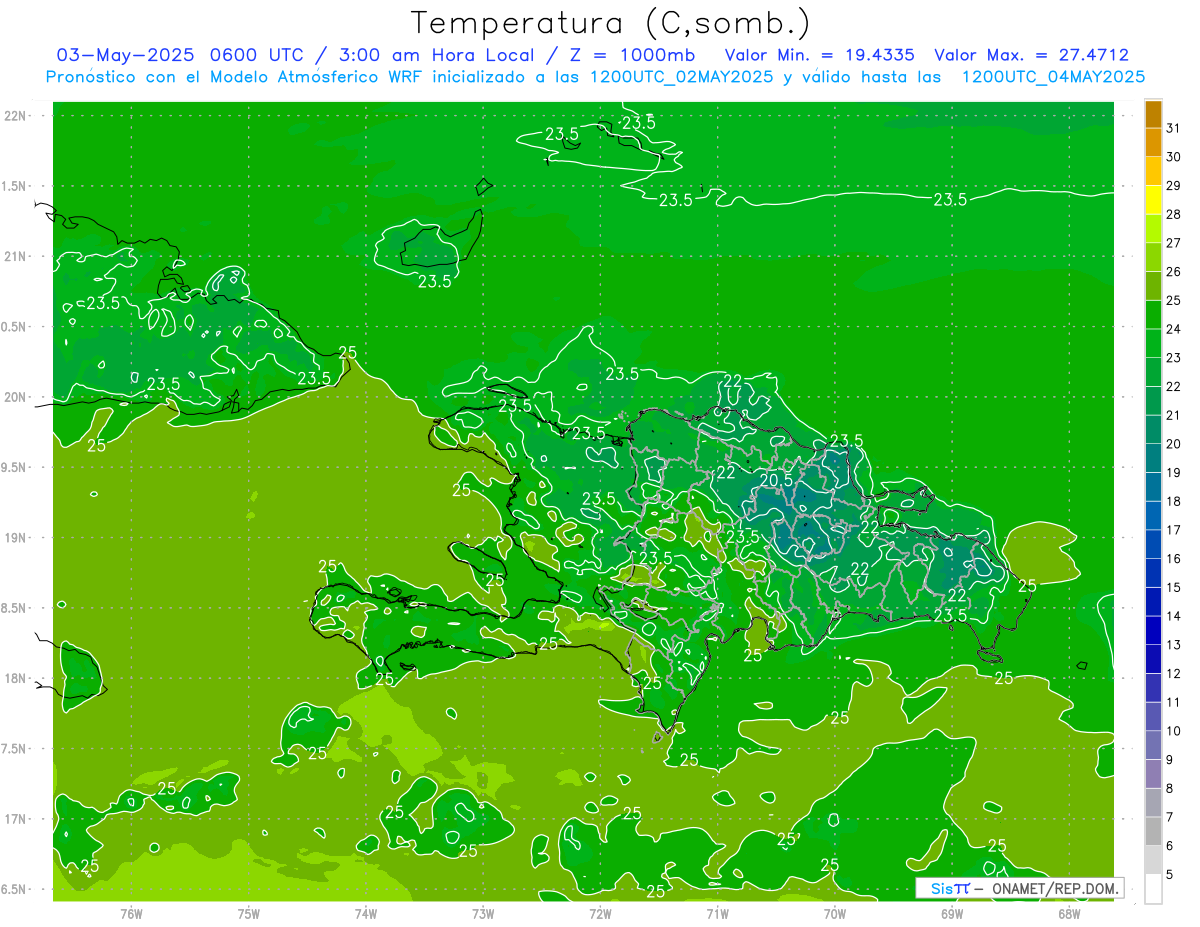Click the 69W longitude axis label
1200x927 pixels.
pyautogui.click(x=951, y=913)
